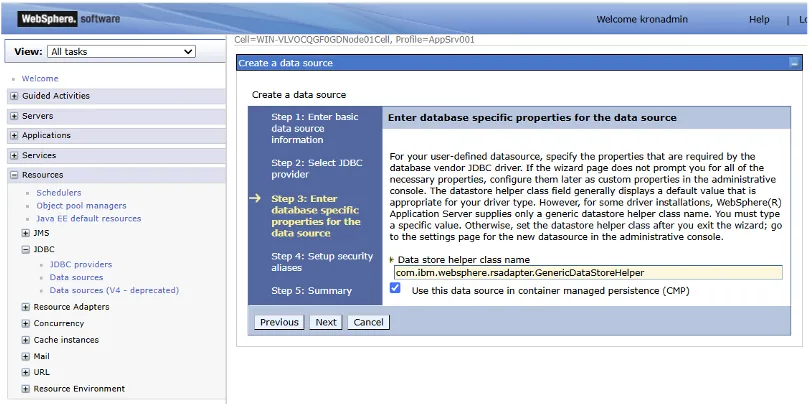
Task: Click the Resource Adapters label
Action: tap(71, 307)
